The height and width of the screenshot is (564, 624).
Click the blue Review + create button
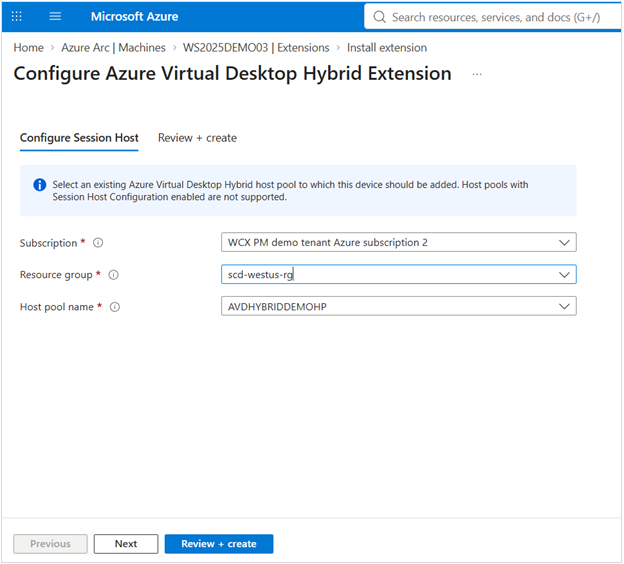tap(219, 544)
